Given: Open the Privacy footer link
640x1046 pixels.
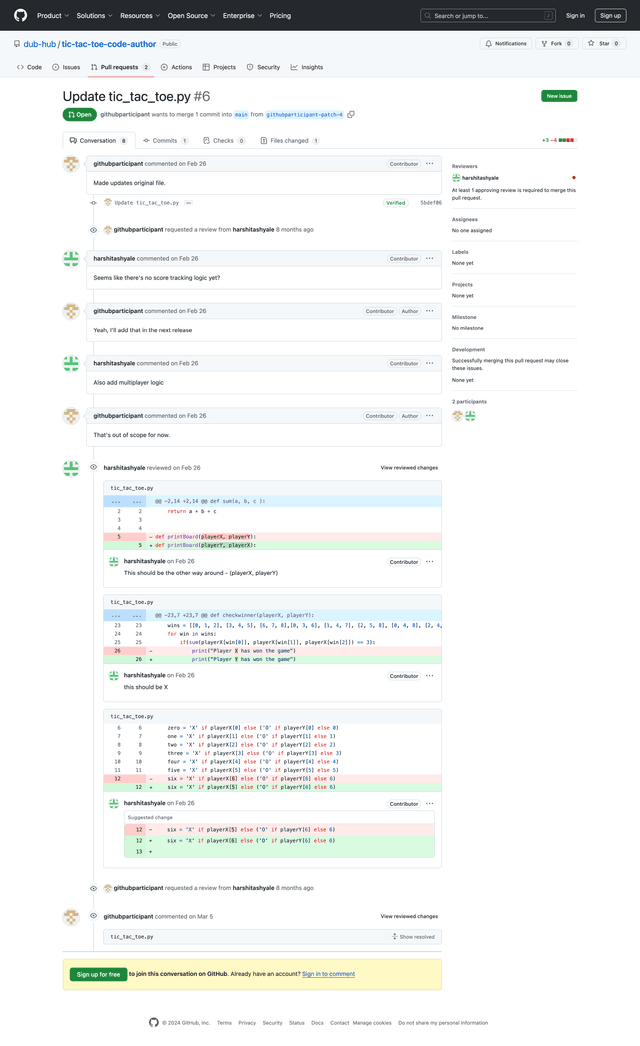Looking at the screenshot, I should click(247, 1023).
